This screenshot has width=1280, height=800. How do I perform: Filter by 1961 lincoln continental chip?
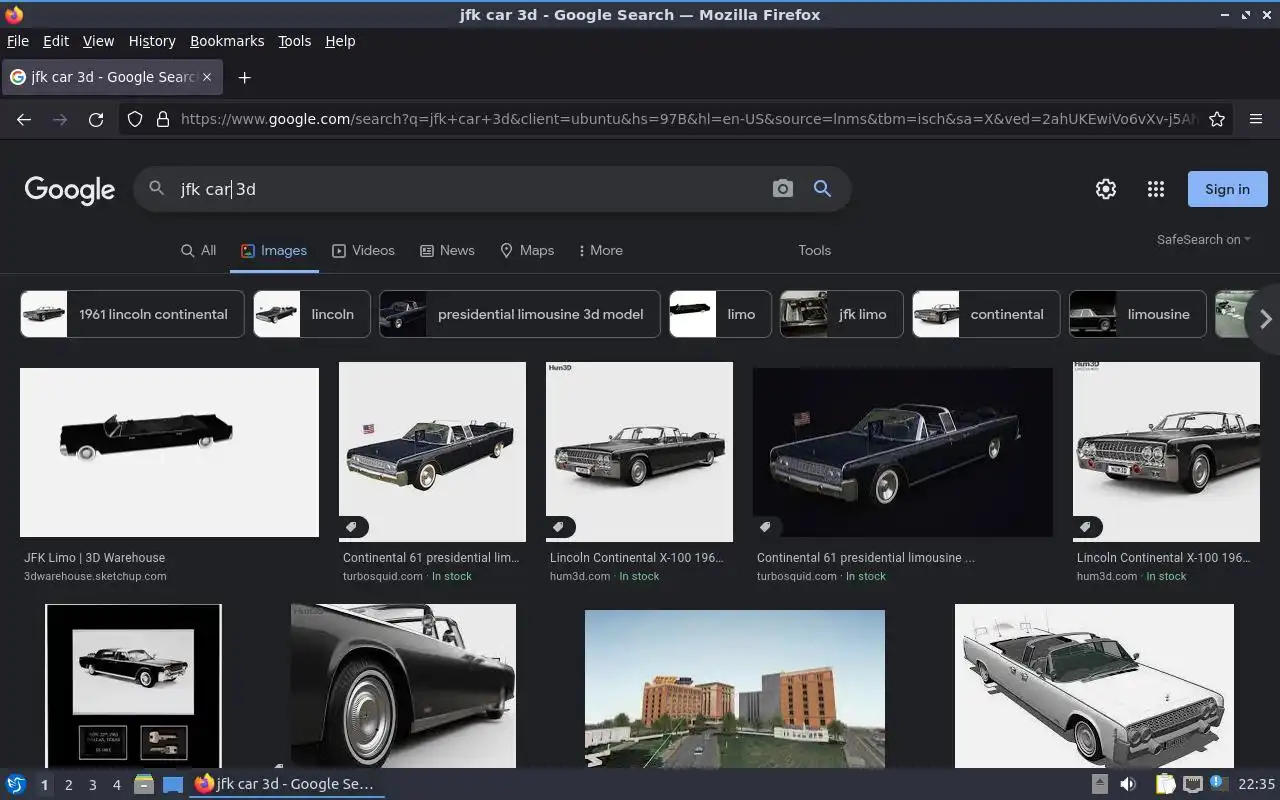(x=132, y=314)
